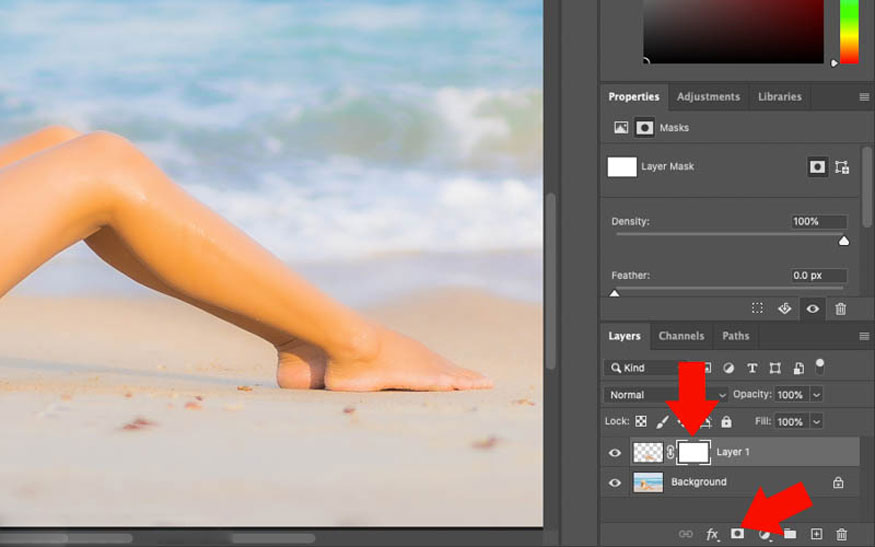Toggle lock all pixels padlock icon
This screenshot has height=547, width=875.
pyautogui.click(x=726, y=422)
